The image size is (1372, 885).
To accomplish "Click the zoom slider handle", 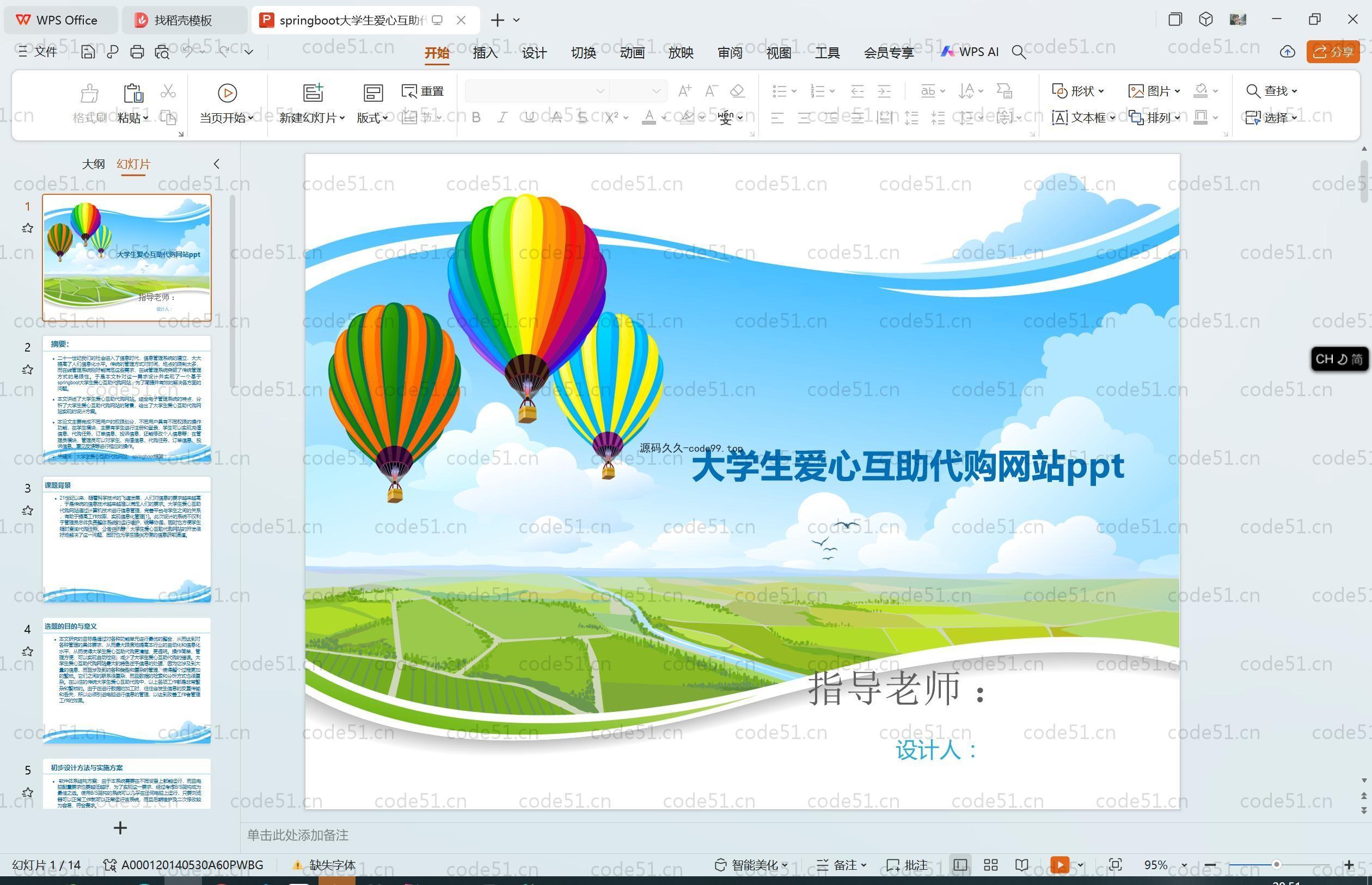I will click(x=1276, y=865).
